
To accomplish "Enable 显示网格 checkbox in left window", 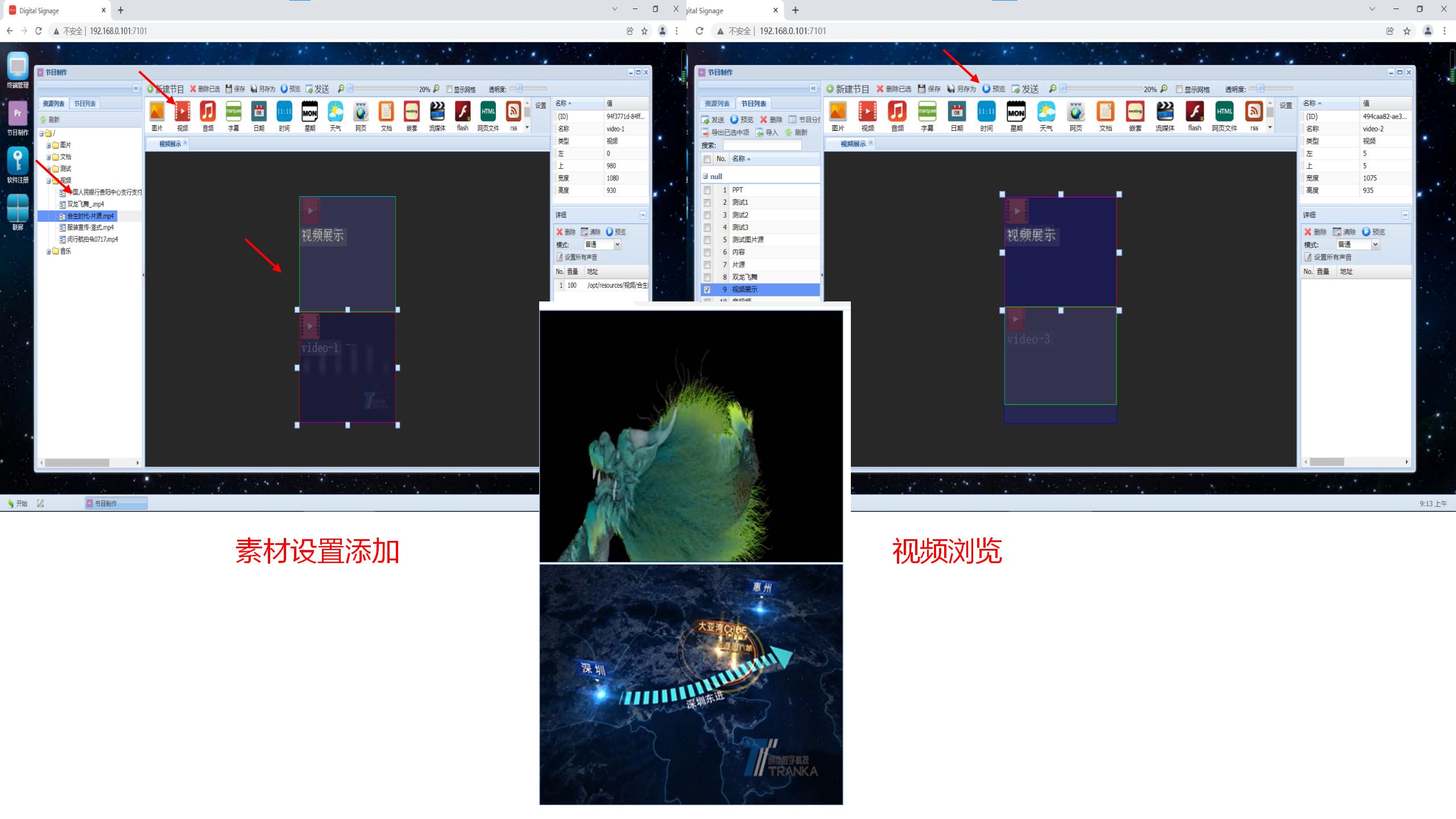I will (449, 89).
